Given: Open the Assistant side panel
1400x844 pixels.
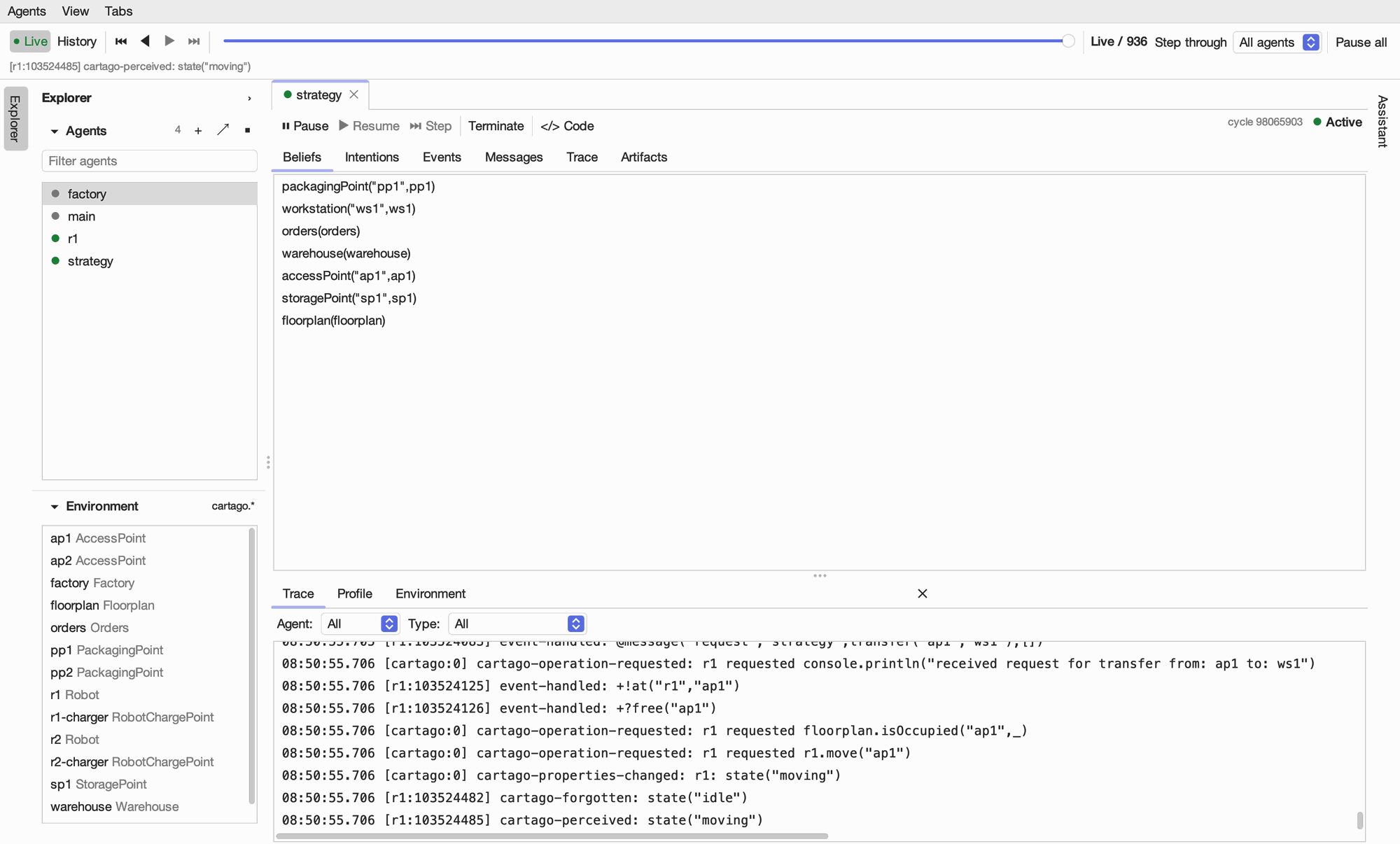Looking at the screenshot, I should click(x=1382, y=121).
